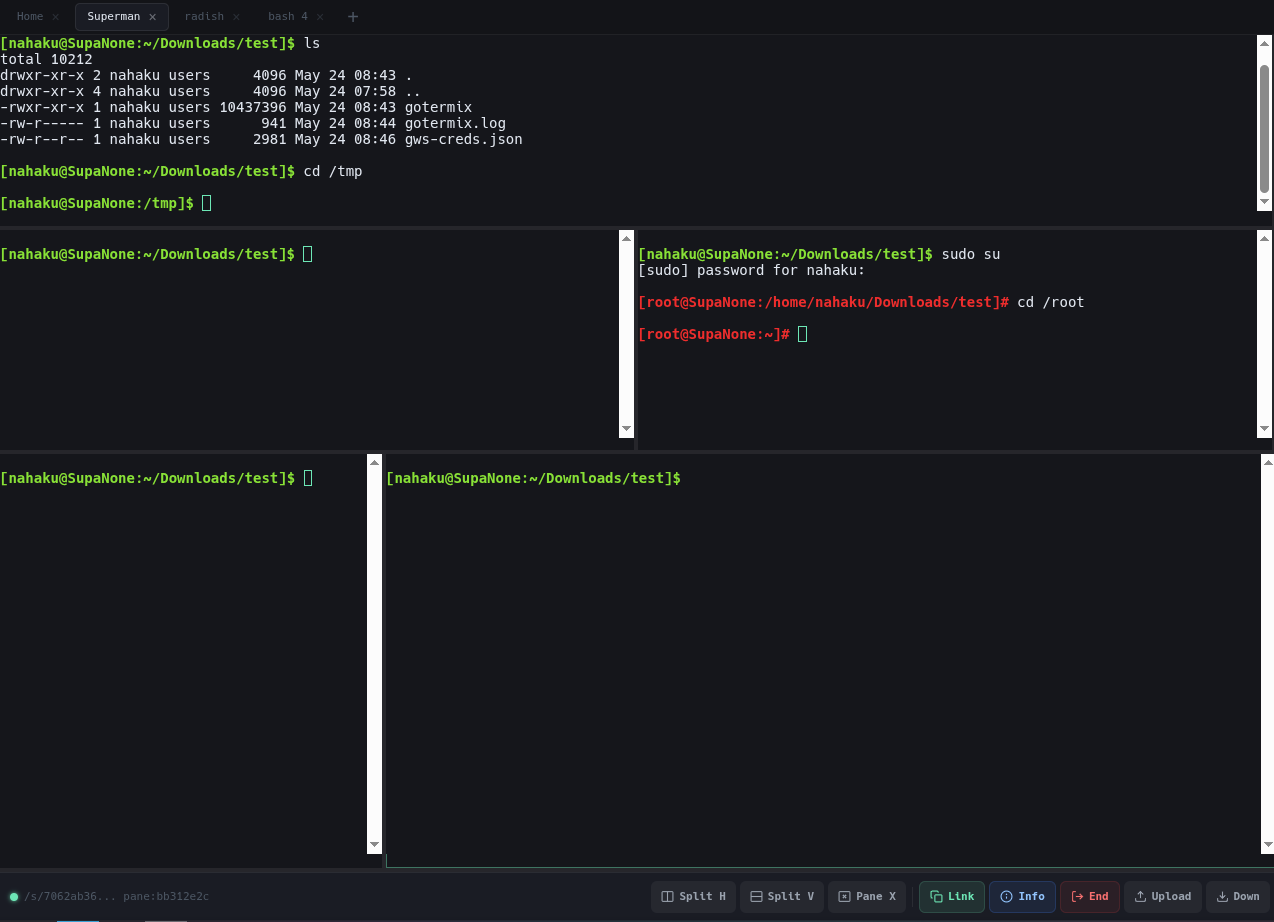Click the -rw-r----- permissions of gotermix.log

click(42, 123)
